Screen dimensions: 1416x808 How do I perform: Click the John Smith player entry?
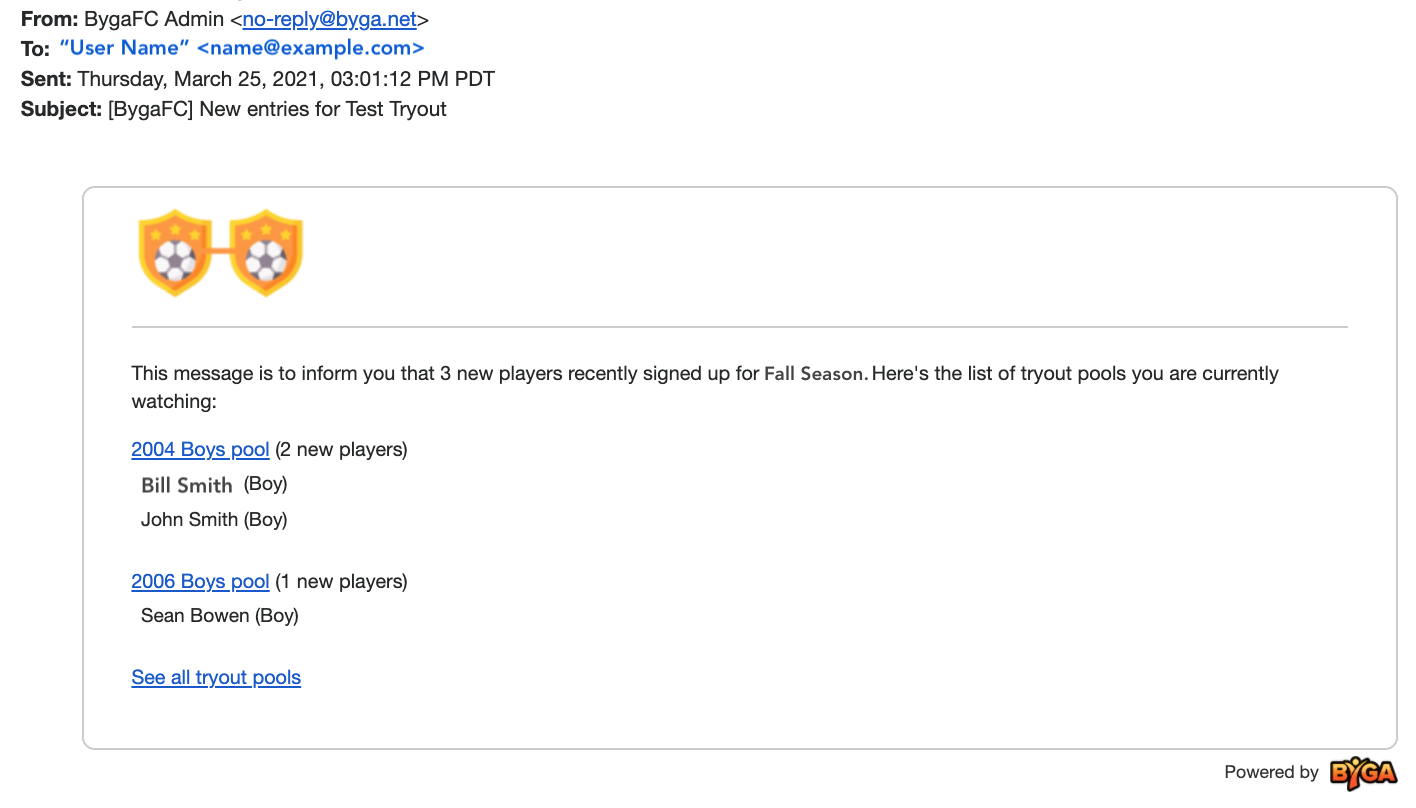pos(214,520)
